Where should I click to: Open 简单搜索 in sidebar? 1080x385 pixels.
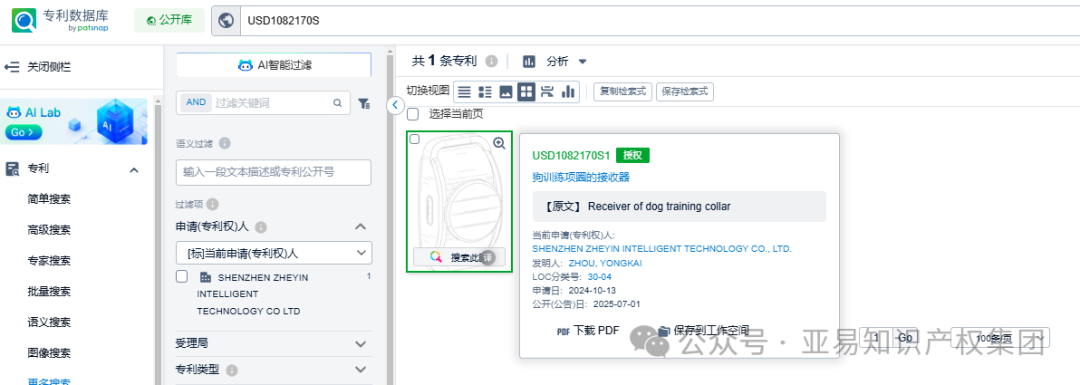tap(49, 199)
